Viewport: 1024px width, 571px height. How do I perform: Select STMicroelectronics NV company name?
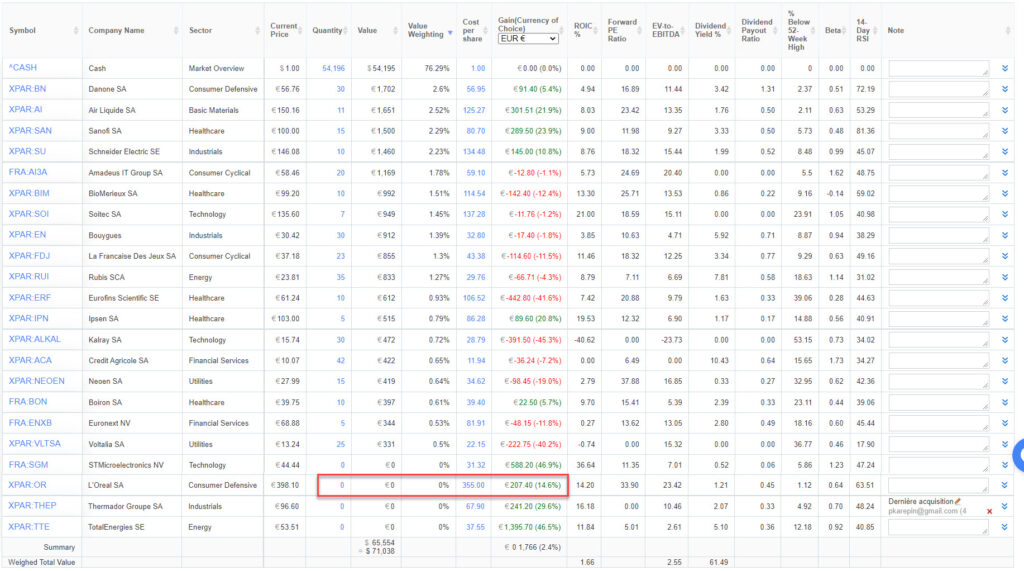point(127,465)
